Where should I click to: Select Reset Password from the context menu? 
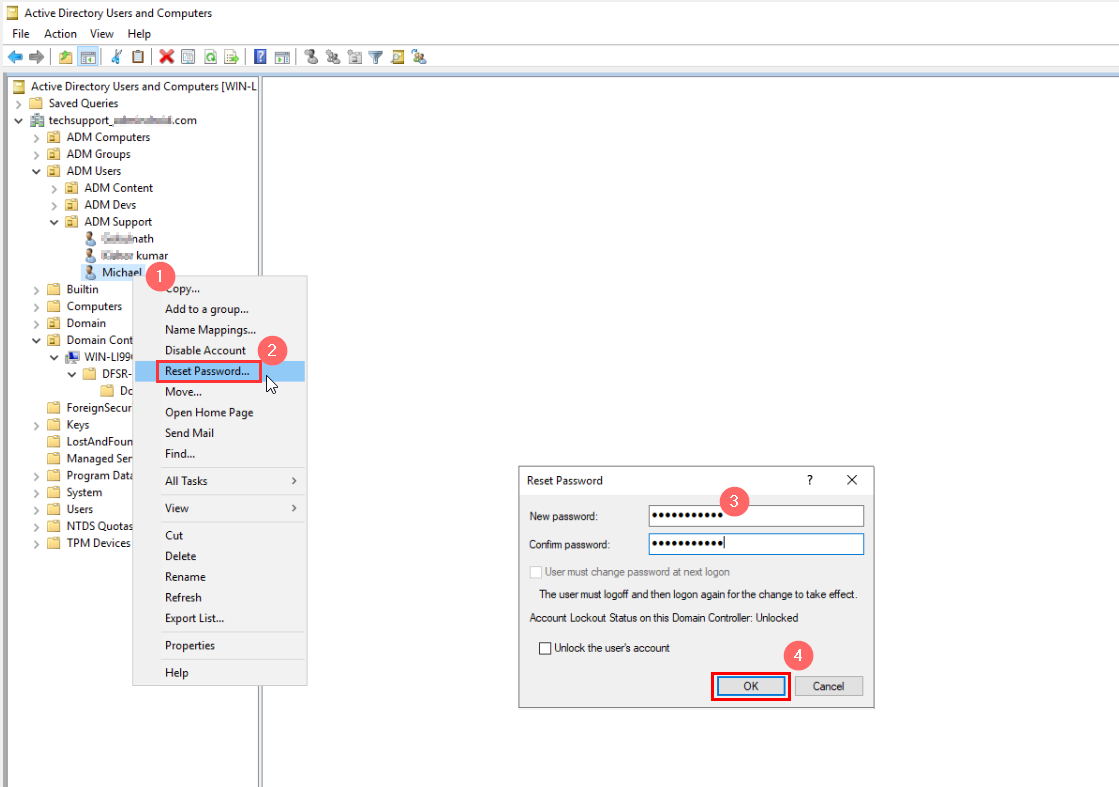pos(207,370)
